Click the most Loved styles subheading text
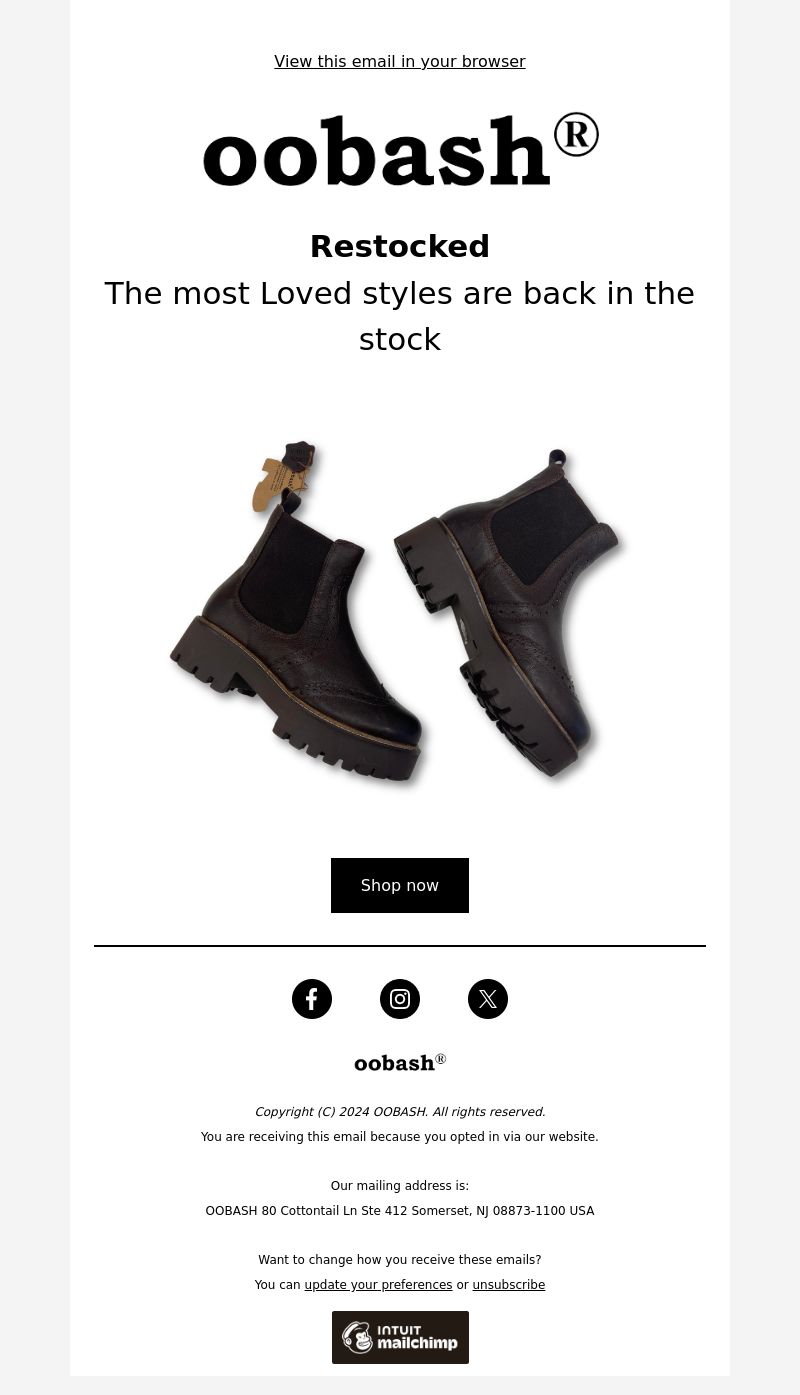This screenshot has width=800, height=1395. tap(400, 316)
